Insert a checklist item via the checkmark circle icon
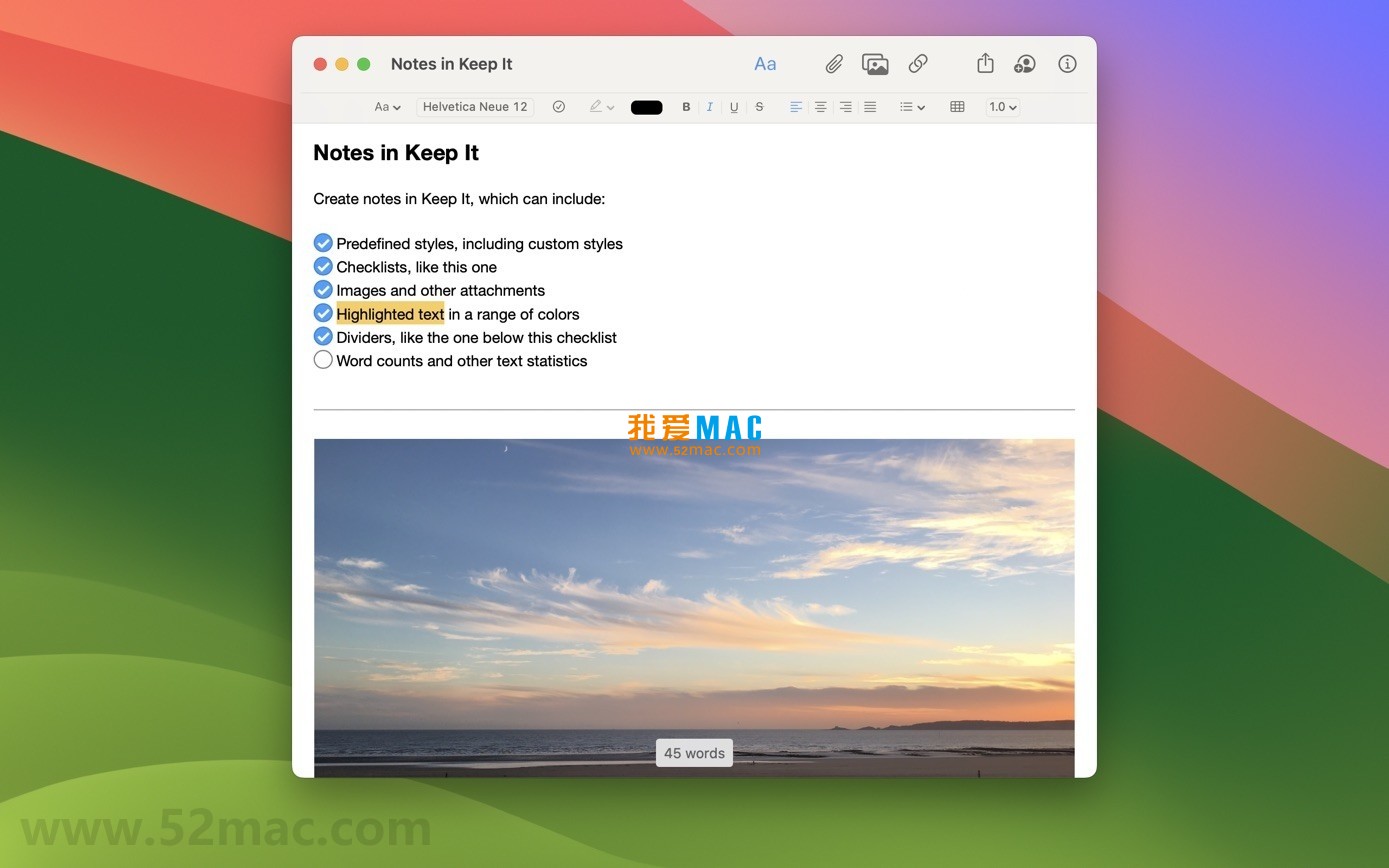 (558, 107)
